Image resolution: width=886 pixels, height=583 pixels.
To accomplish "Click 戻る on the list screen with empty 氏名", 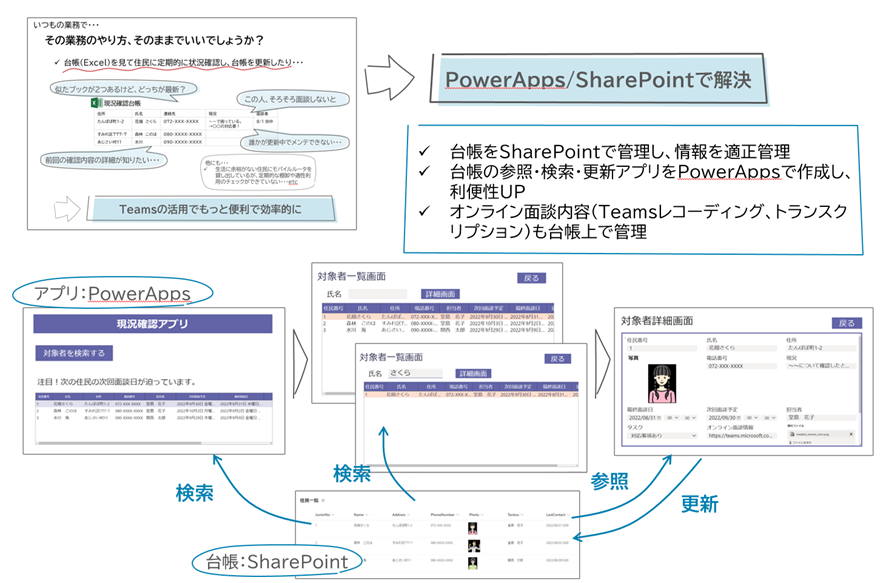I will point(531,278).
